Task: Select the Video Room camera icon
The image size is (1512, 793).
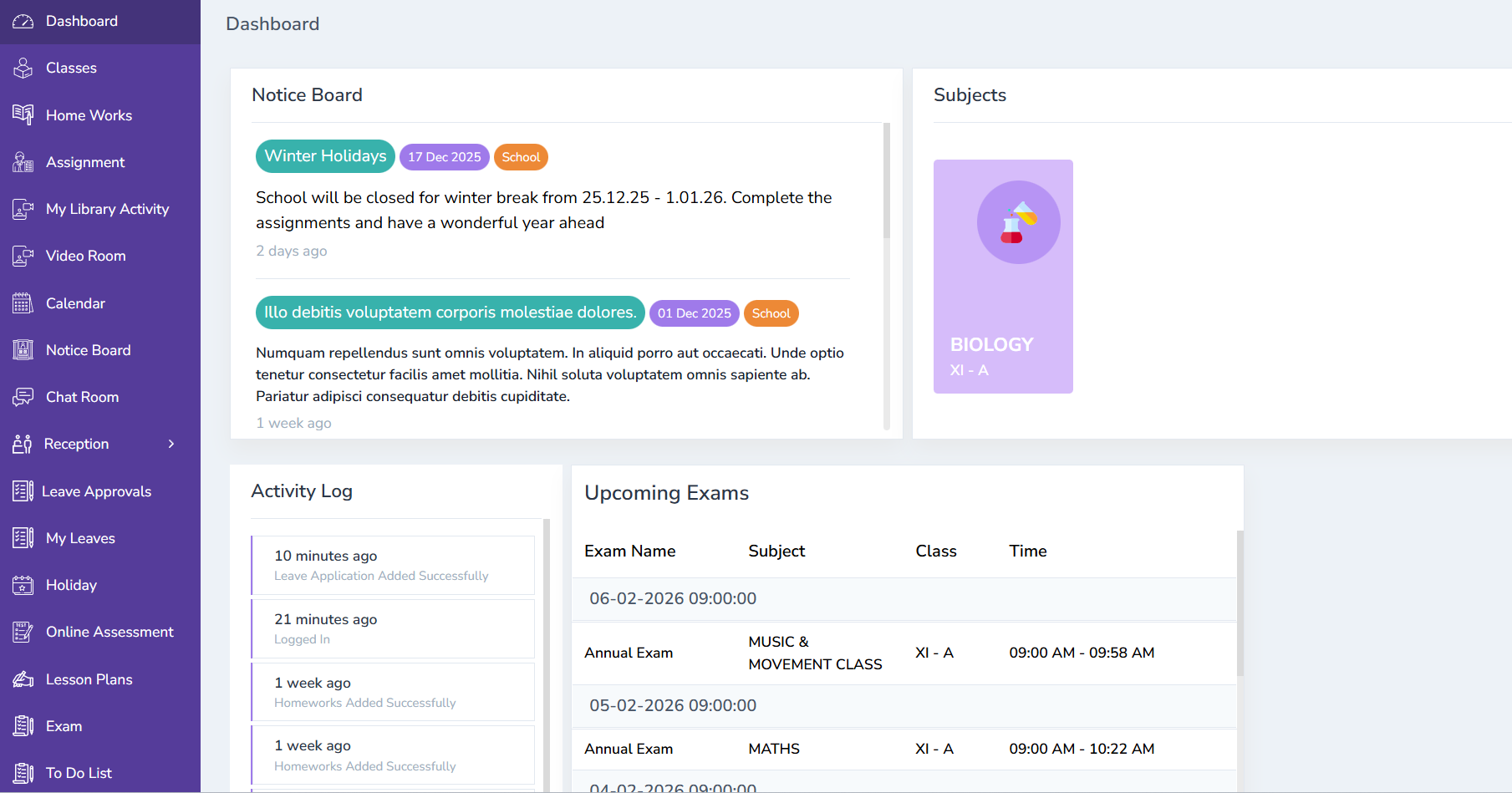Action: tap(23, 256)
